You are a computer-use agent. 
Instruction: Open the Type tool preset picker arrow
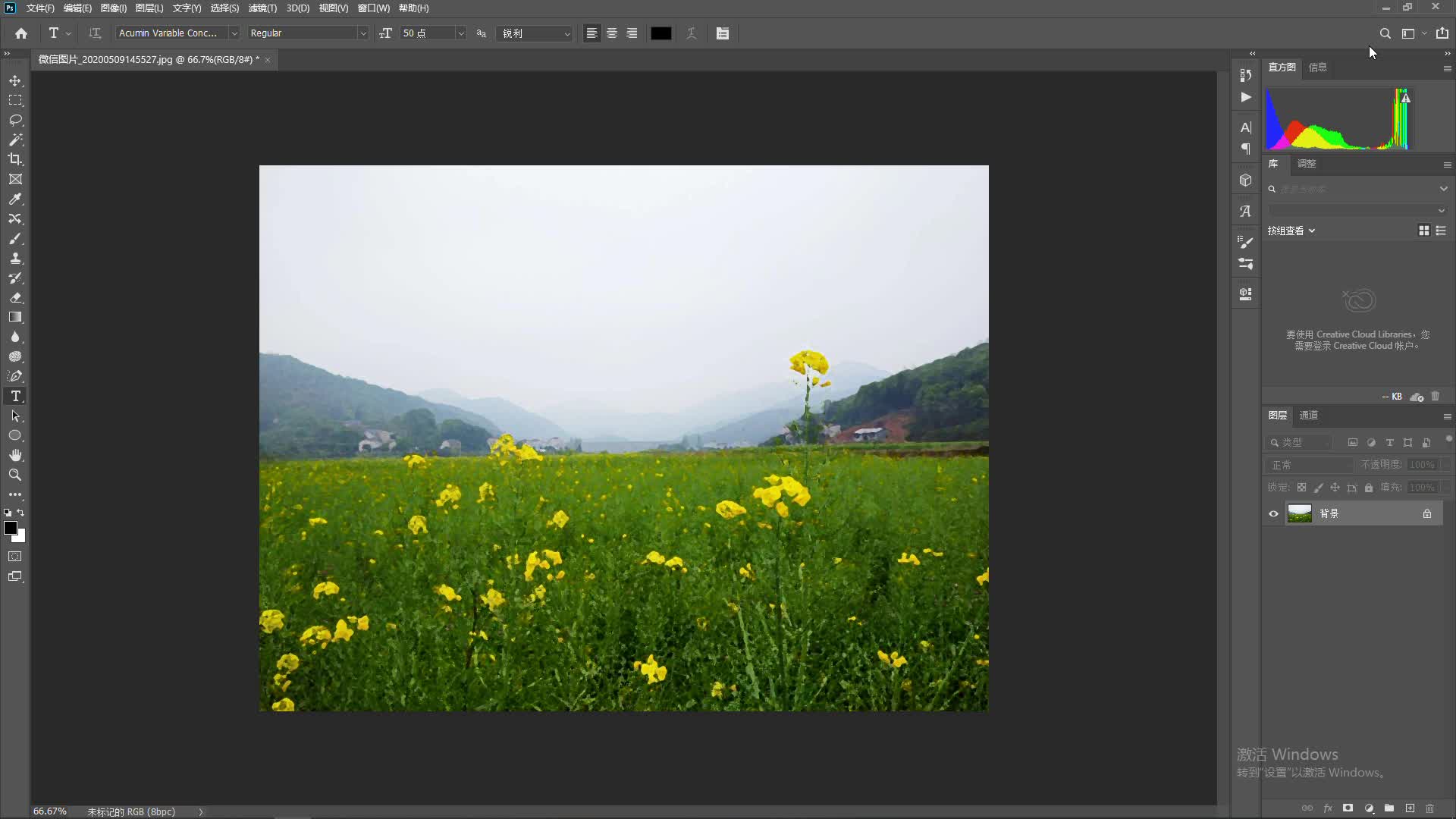click(x=68, y=33)
